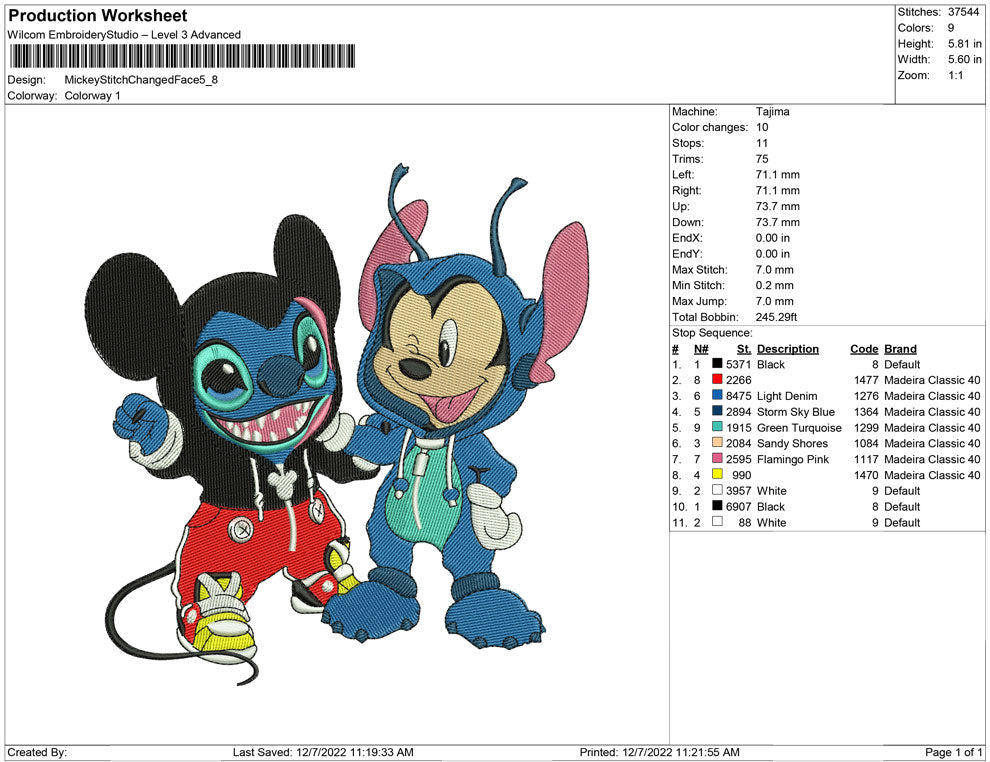Click the Tajima machine name
This screenshot has height=762, width=990.
click(x=772, y=111)
